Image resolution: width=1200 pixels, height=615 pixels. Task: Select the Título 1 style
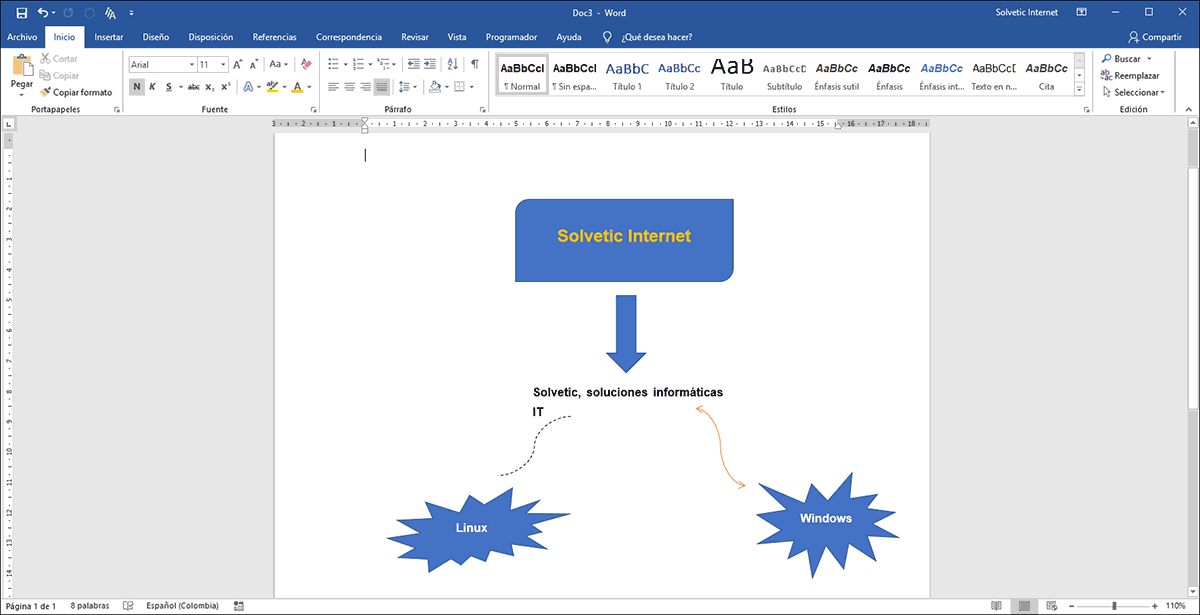(x=627, y=74)
